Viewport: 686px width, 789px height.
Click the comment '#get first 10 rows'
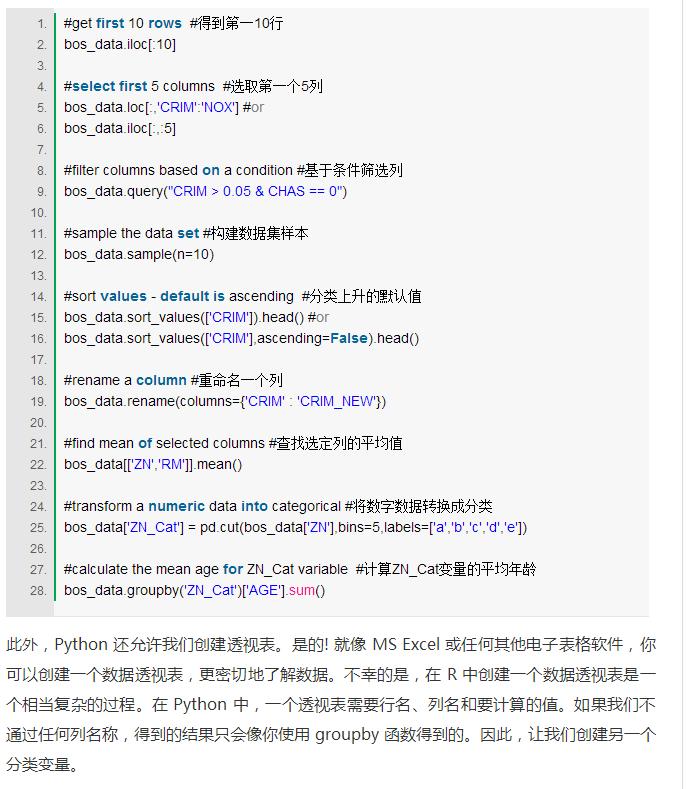(x=122, y=23)
